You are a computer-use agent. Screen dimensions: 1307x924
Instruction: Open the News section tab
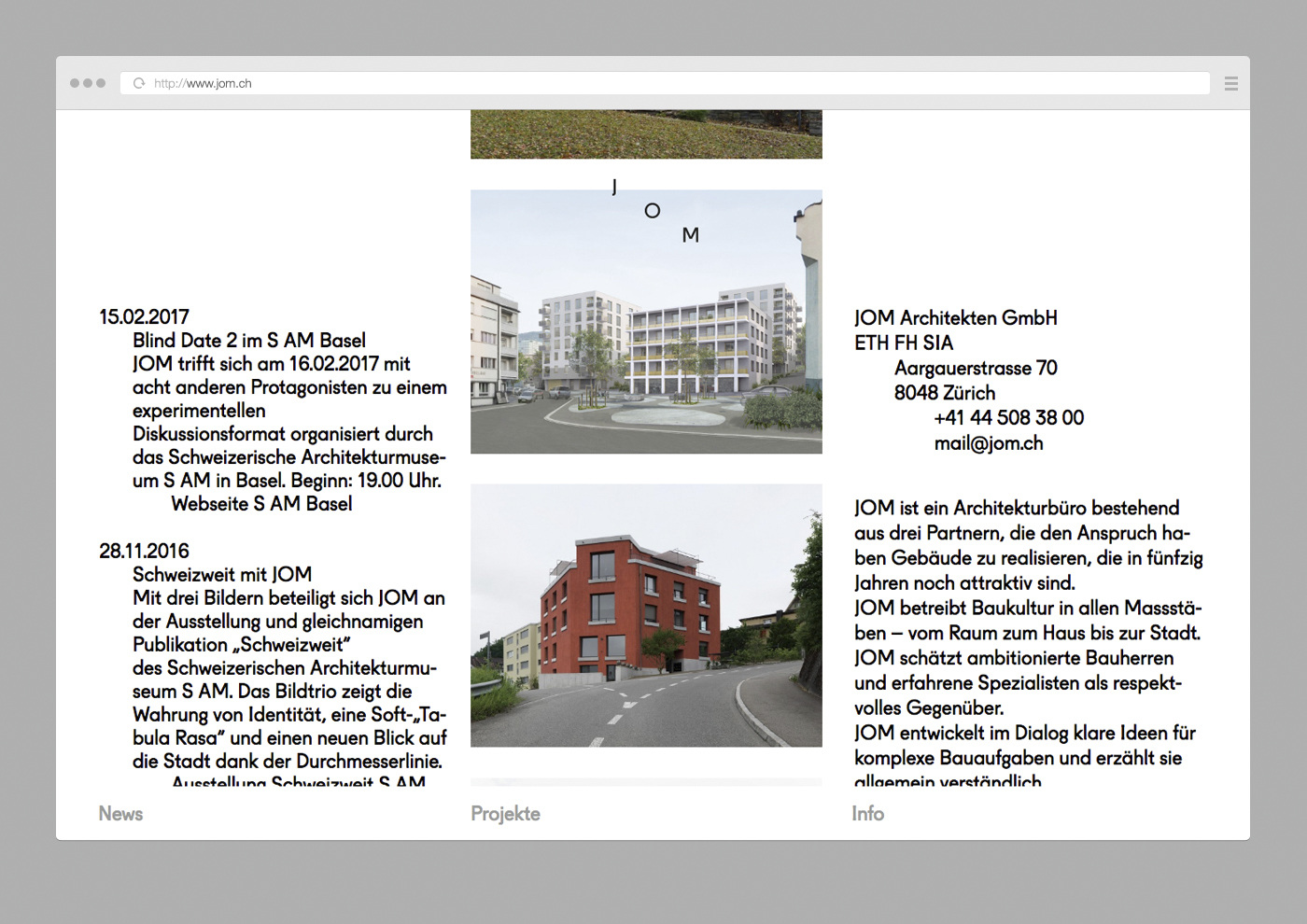click(120, 814)
